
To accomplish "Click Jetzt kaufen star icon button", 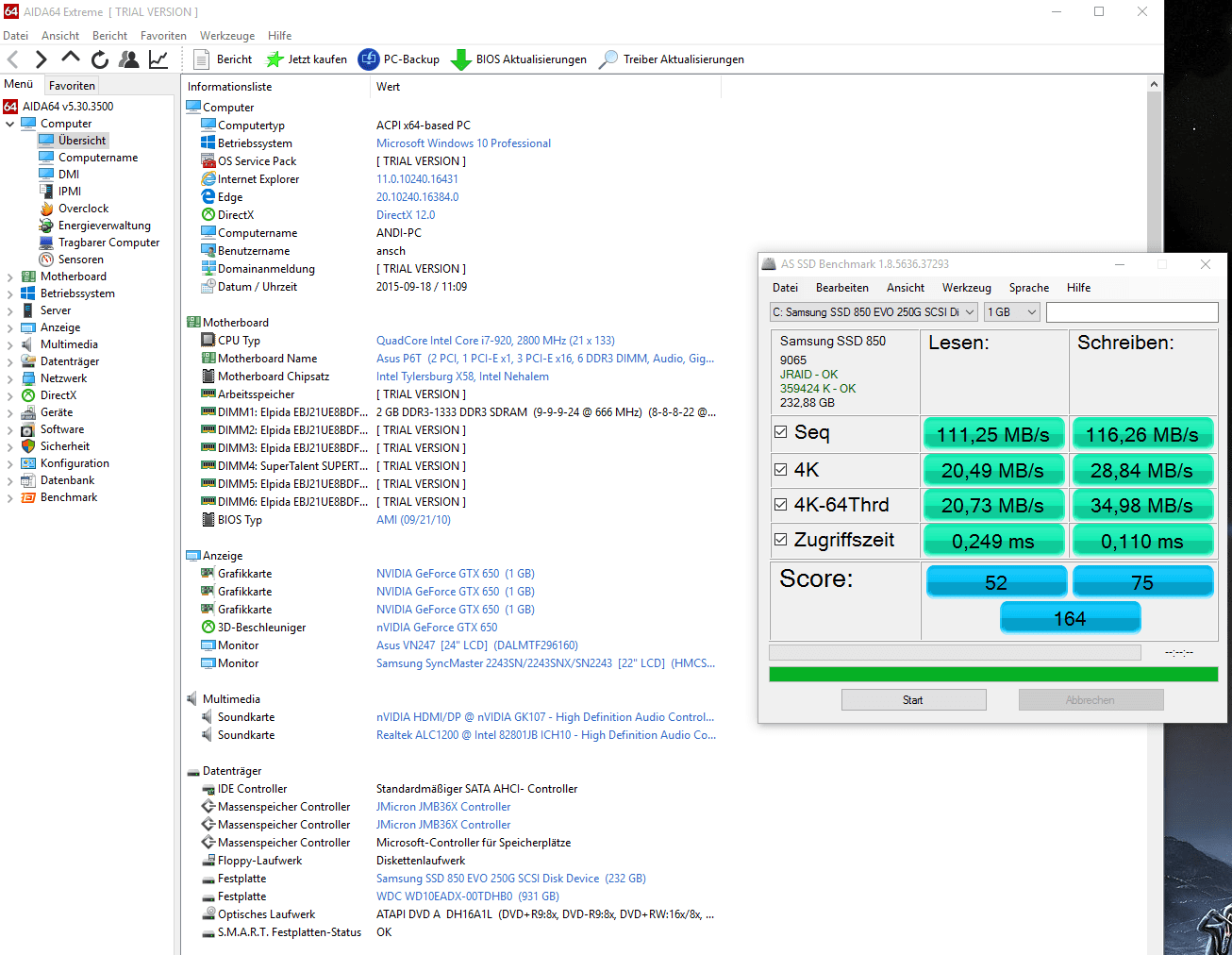I will point(307,59).
